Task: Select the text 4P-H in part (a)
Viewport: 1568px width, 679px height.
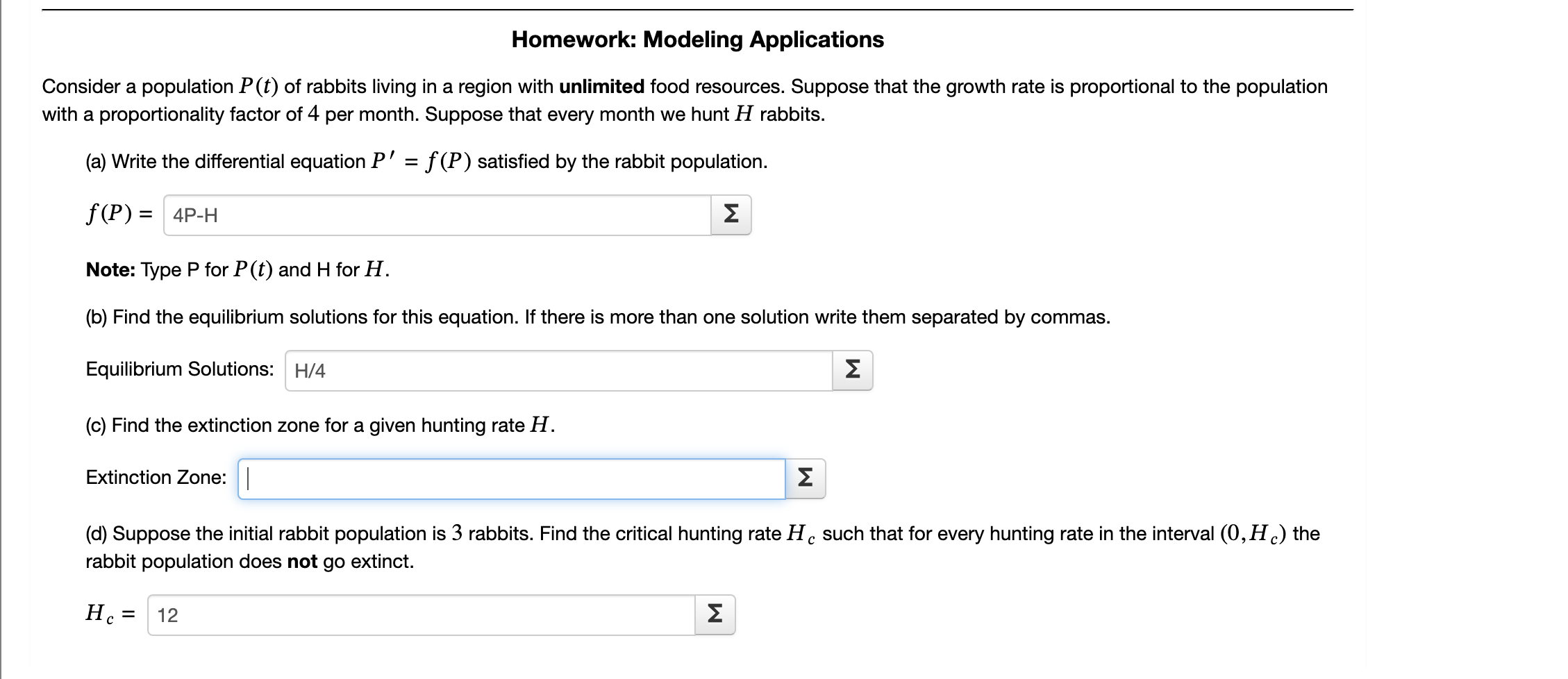Action: pos(195,215)
